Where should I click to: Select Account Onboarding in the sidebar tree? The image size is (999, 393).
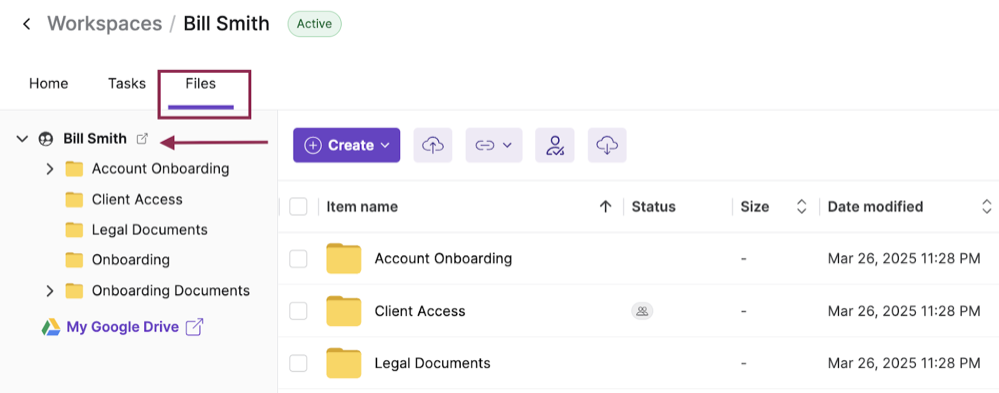(160, 169)
